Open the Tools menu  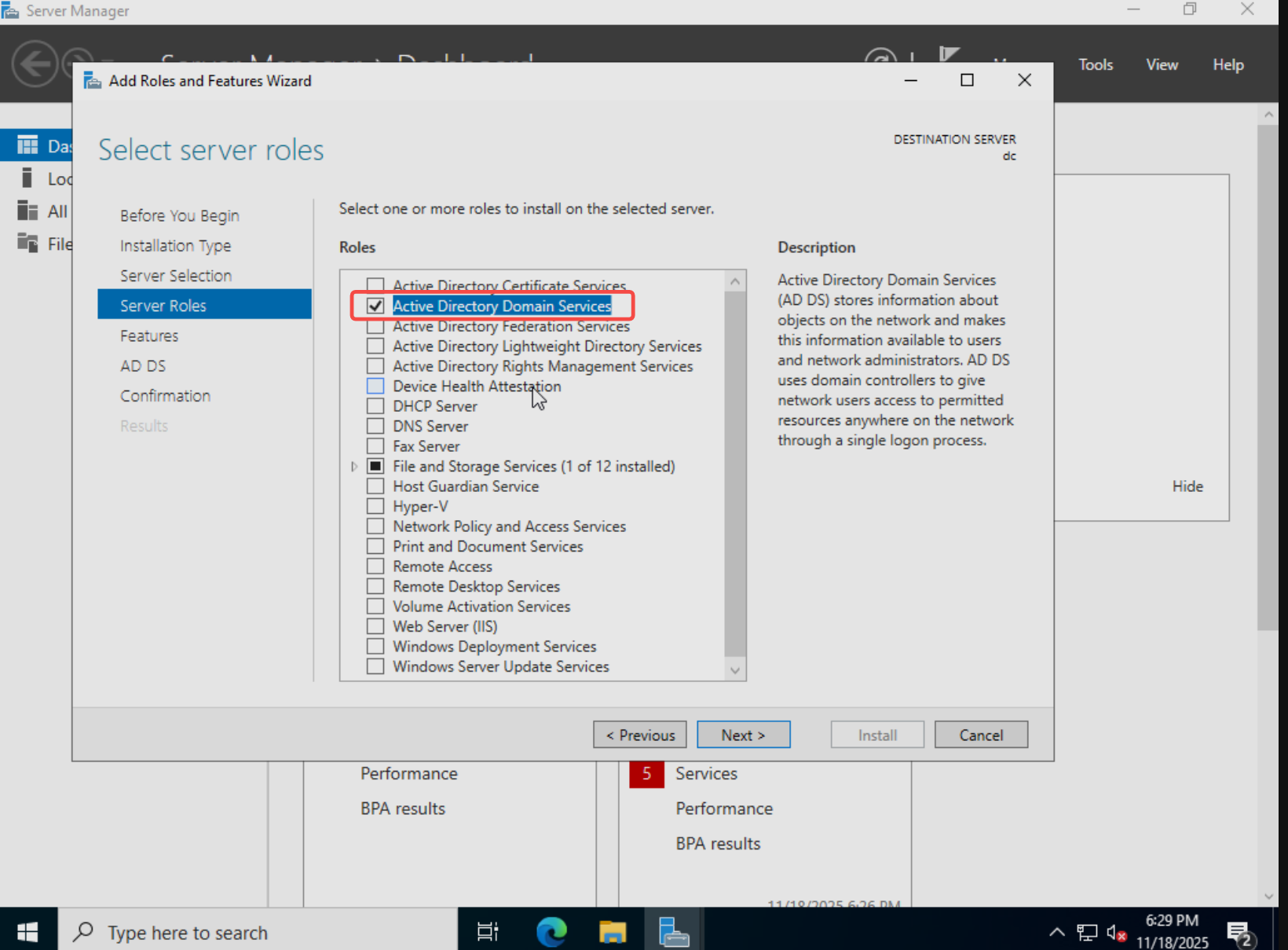(x=1096, y=64)
